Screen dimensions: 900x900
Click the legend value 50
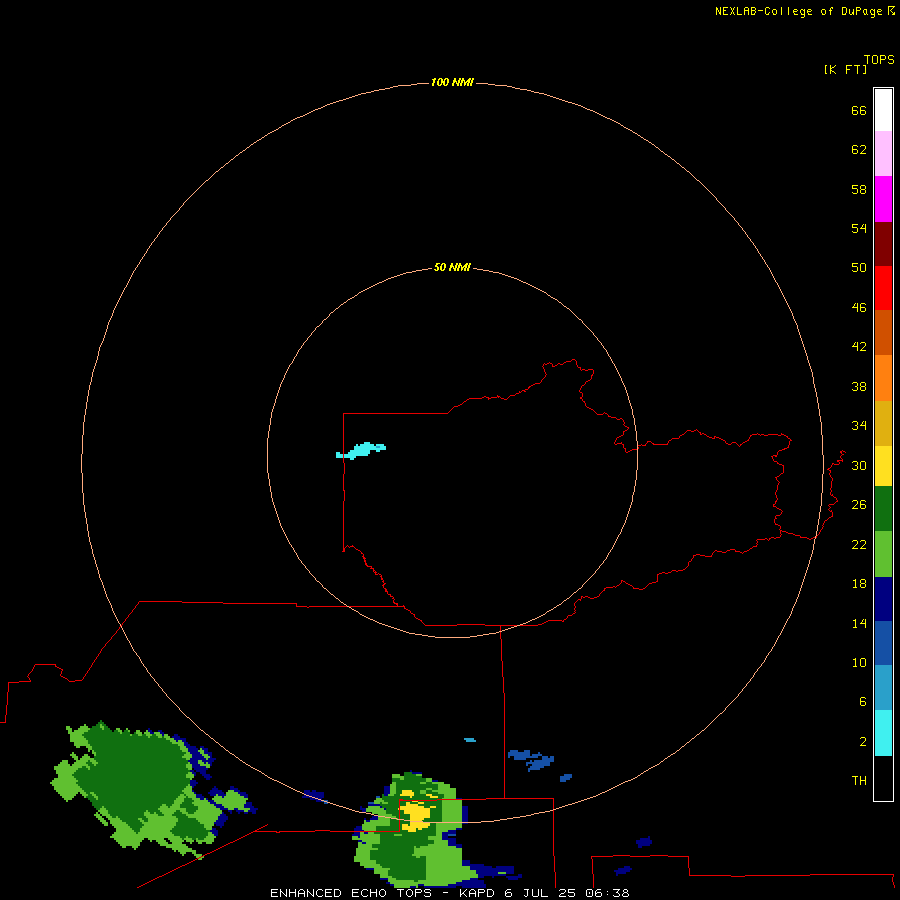point(859,267)
